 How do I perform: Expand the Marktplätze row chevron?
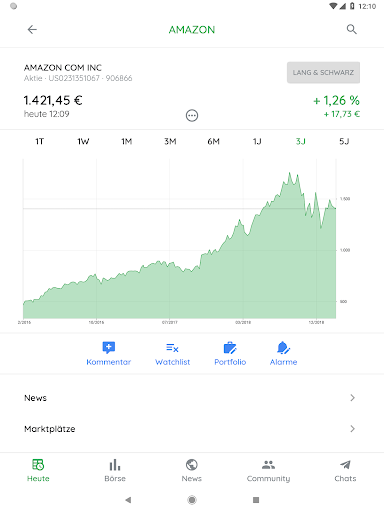click(352, 429)
